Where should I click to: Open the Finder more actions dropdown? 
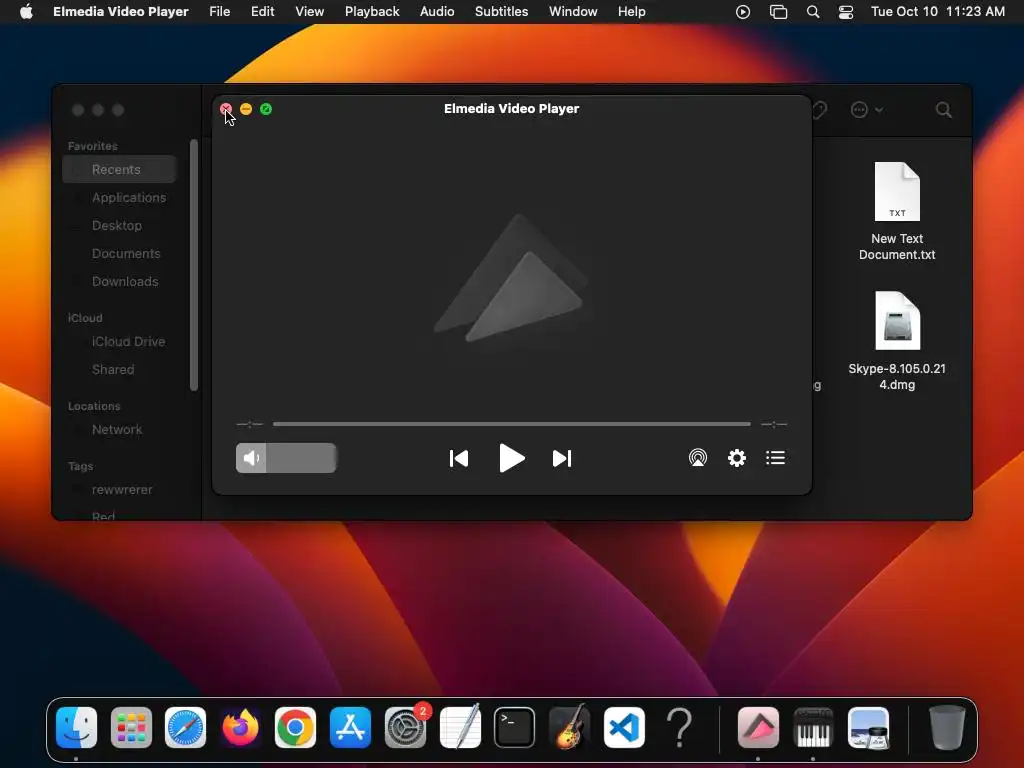[x=867, y=110]
